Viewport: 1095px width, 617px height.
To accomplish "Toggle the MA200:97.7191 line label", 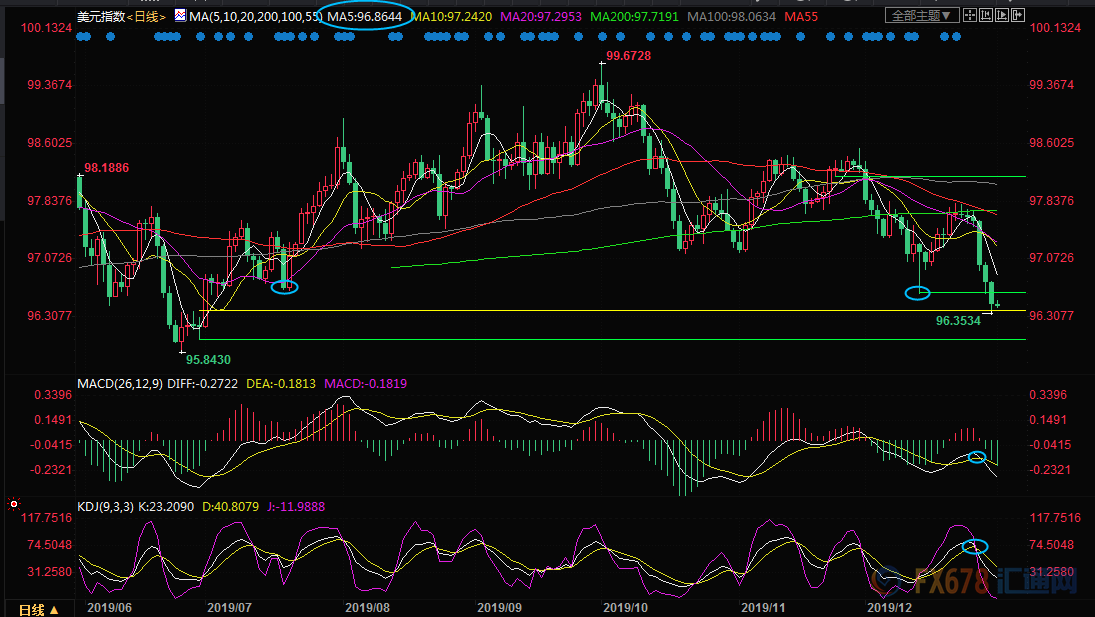I will [664, 16].
